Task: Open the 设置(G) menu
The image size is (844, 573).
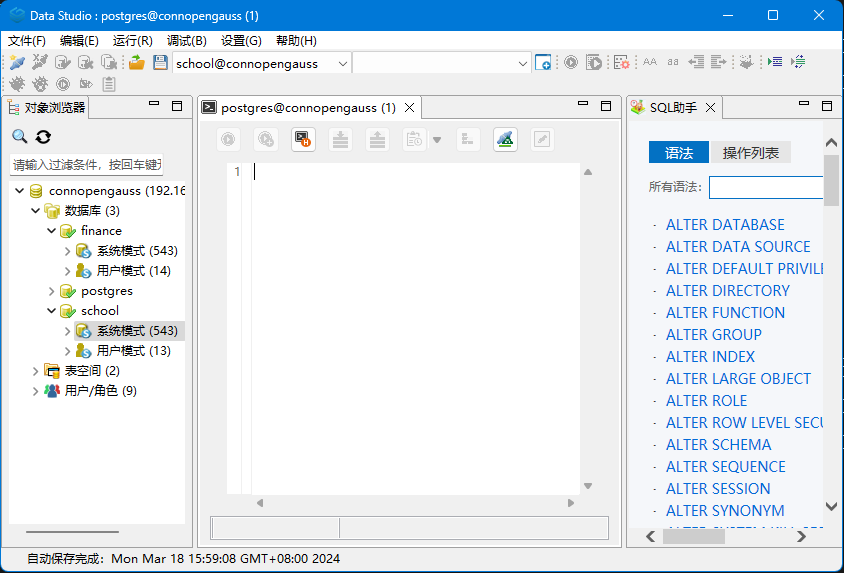Action: pos(241,41)
